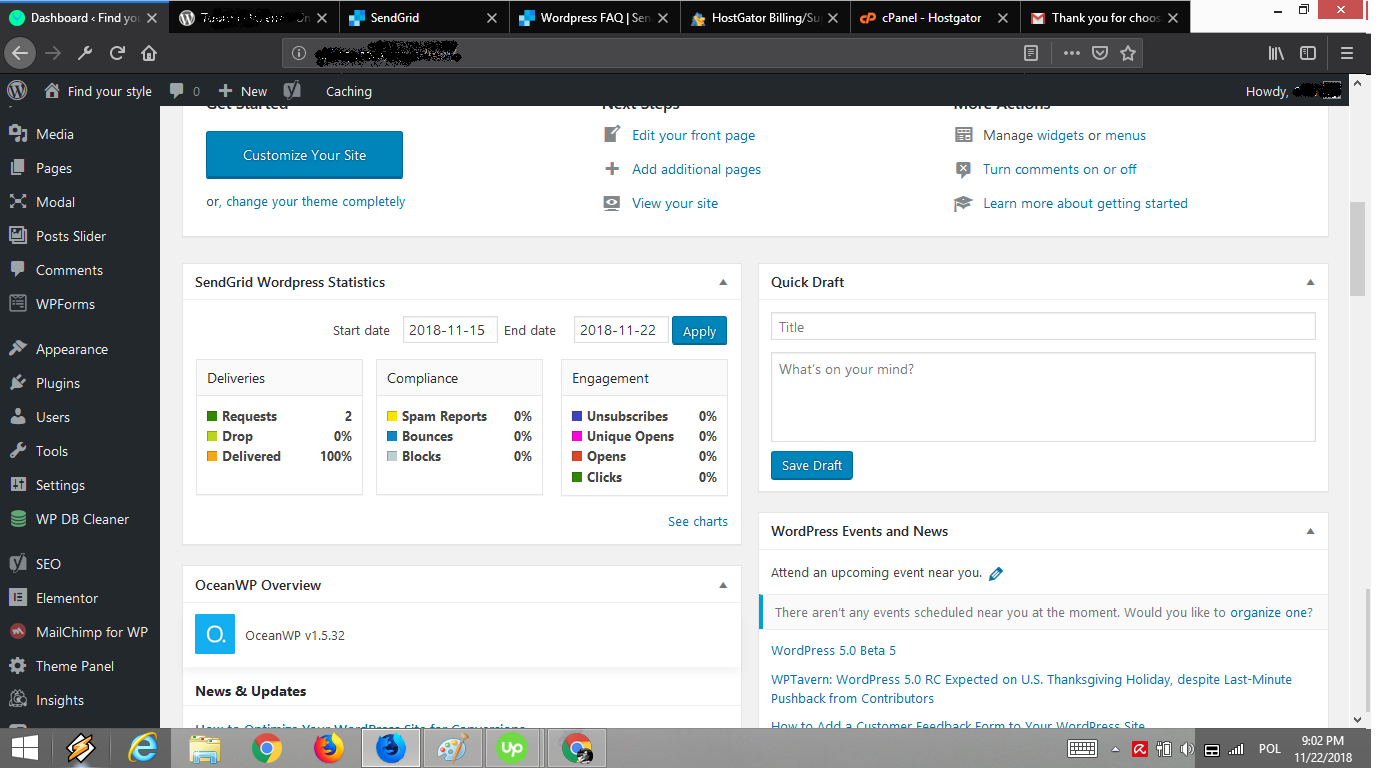Open the New content menu
Image resolution: width=1388 pixels, height=768 pixels.
click(243, 91)
